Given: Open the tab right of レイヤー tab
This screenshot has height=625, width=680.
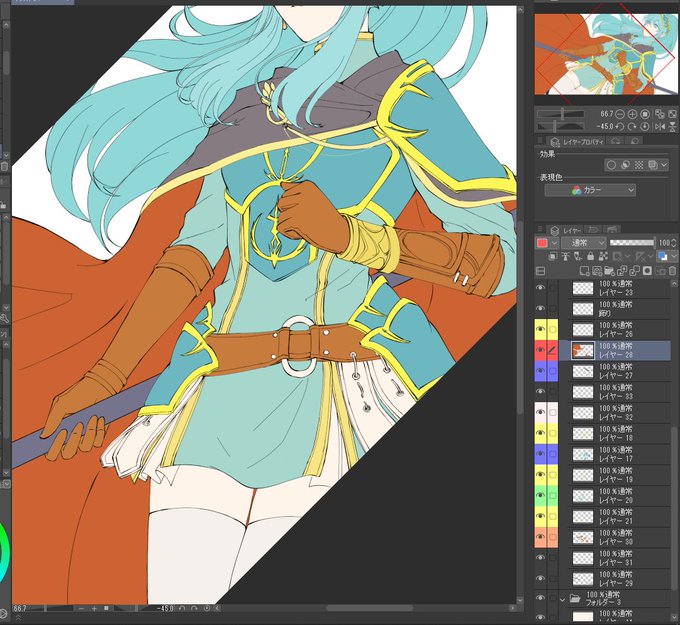Looking at the screenshot, I should click(592, 229).
